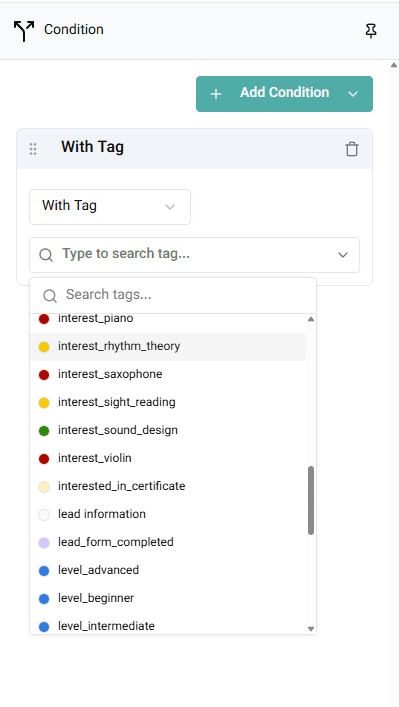Click the tag list scrollbar thumb
399x707 pixels.
pos(311,500)
